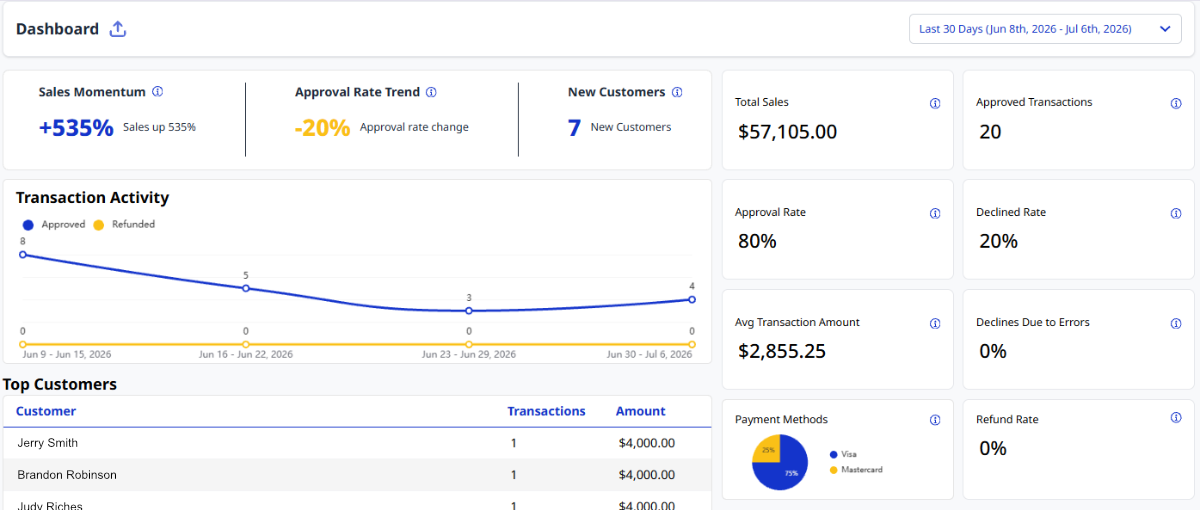Click the info icon on Avg Transaction Amount card
1200x510 pixels.
tap(935, 323)
